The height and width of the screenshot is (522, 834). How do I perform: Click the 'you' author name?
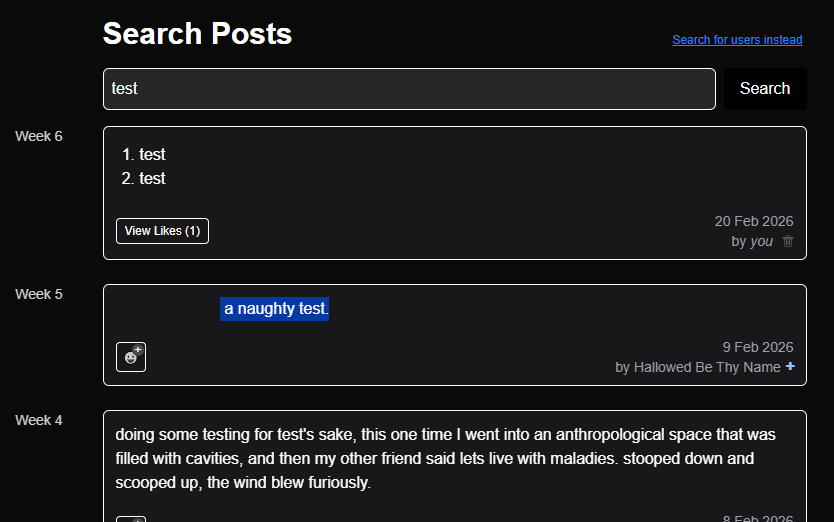761,241
